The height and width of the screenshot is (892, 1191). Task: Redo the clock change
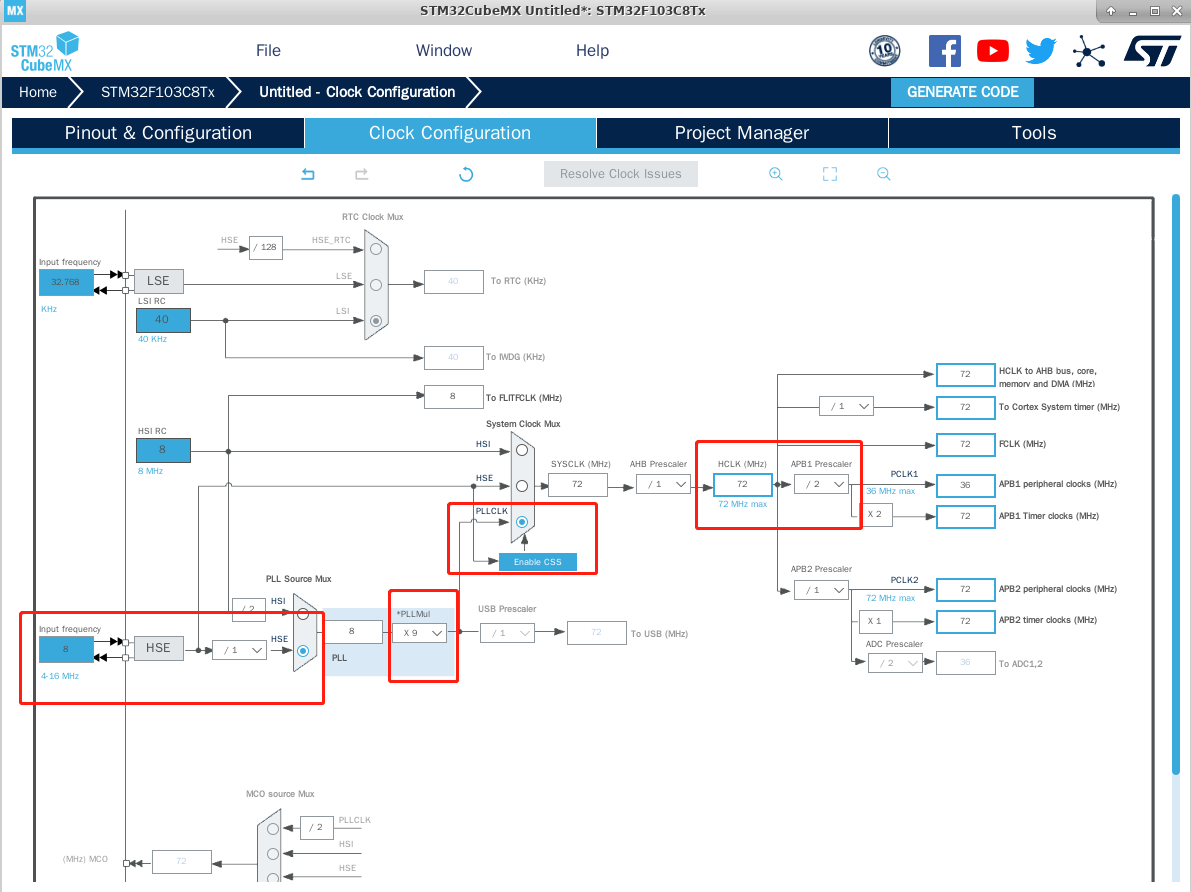pos(362,174)
